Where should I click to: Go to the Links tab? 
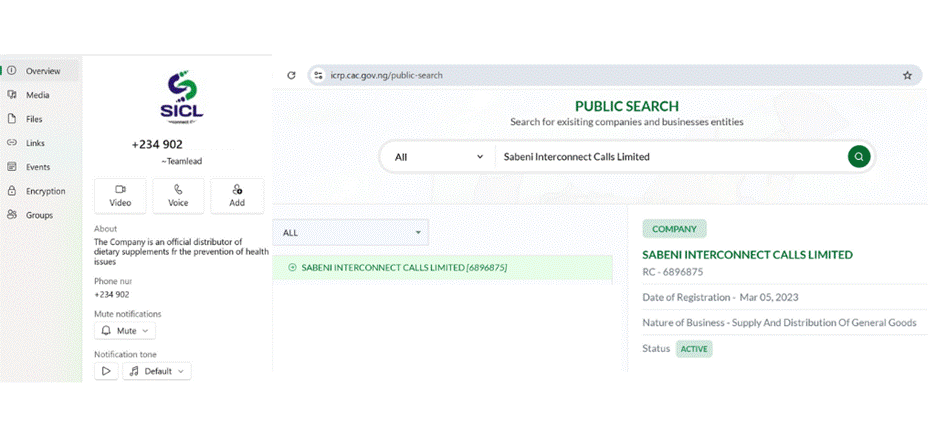35,143
